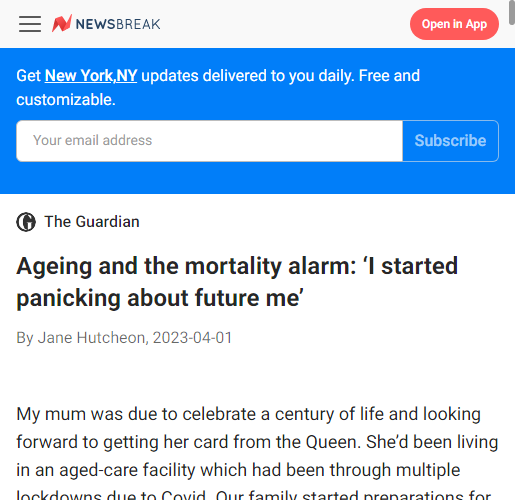Click the Ageing and mortality alarm headline
This screenshot has height=500, width=515.
(237, 282)
